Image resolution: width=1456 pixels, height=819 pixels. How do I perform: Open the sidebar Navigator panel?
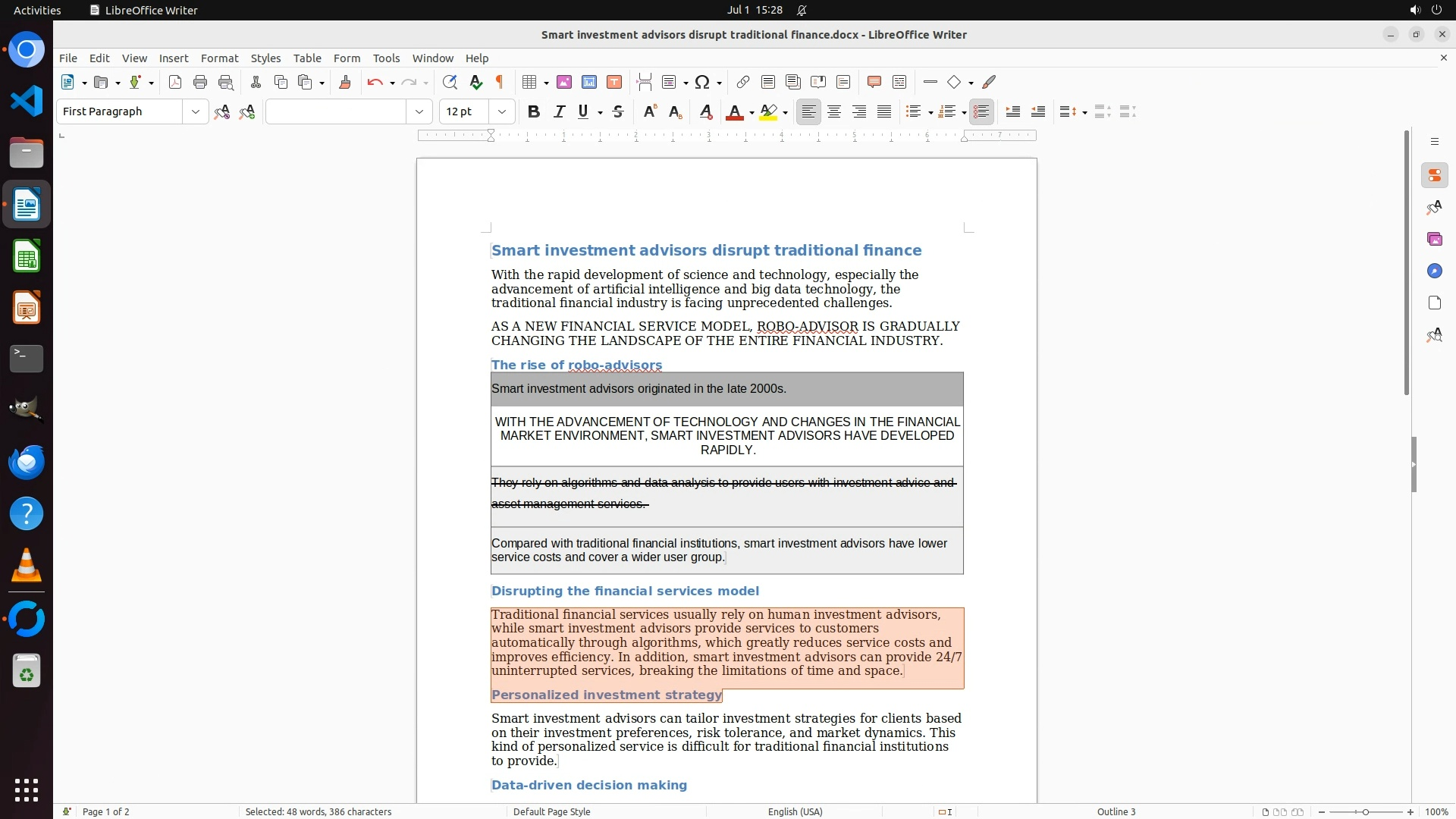[x=1434, y=271]
